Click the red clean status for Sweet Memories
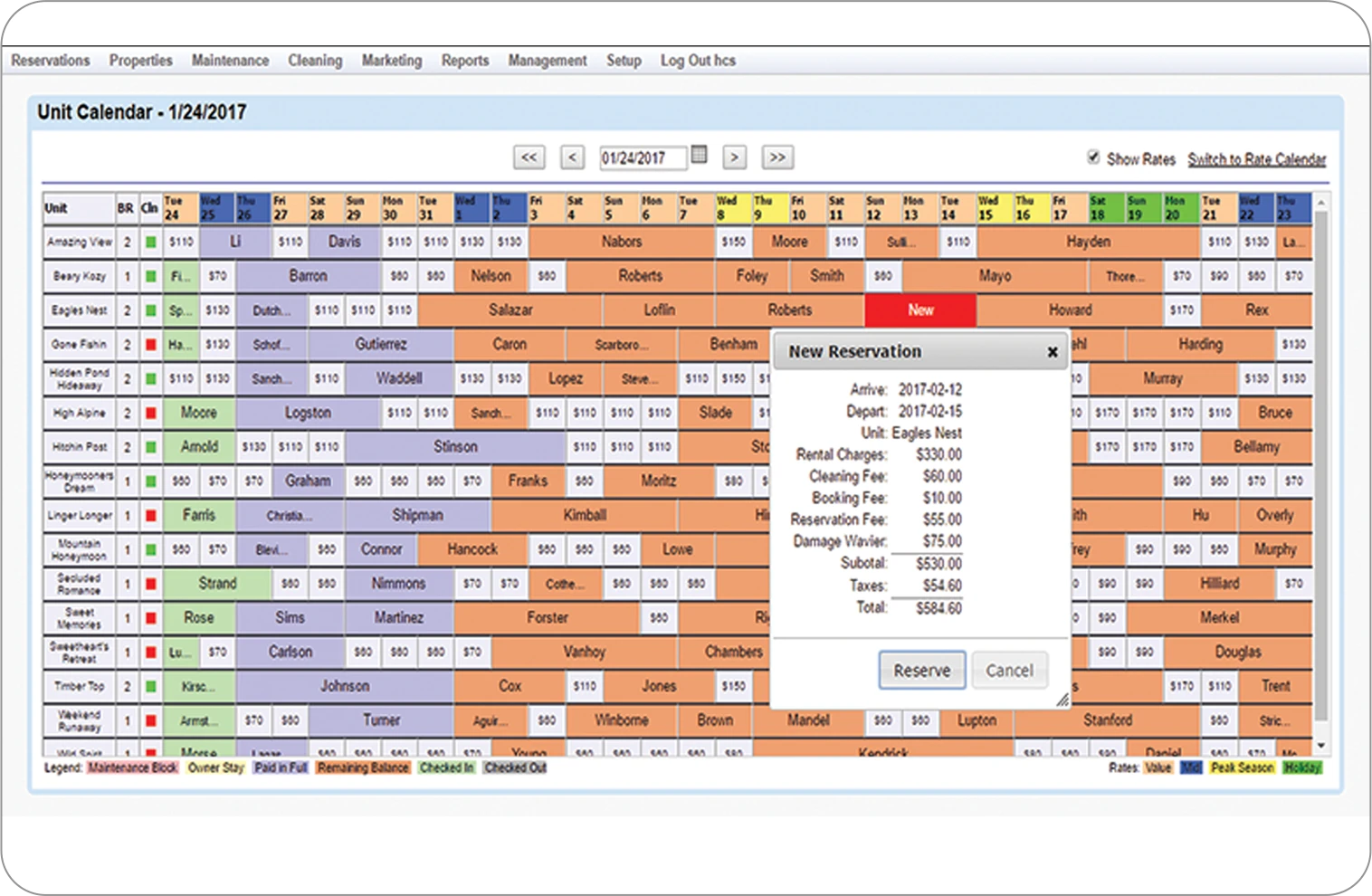The height and width of the screenshot is (896, 1372). pos(150,618)
